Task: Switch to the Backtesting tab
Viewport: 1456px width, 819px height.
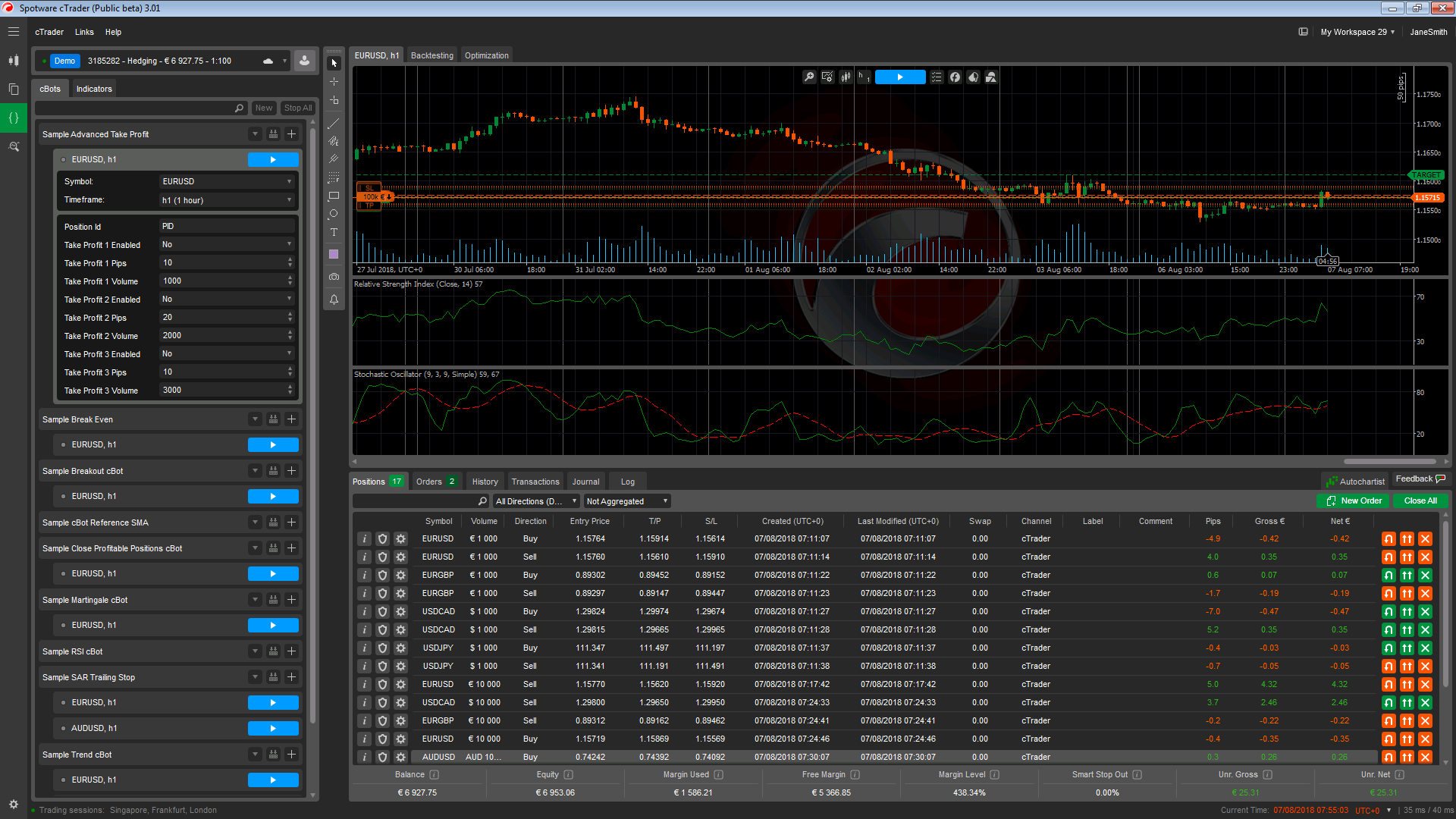Action: pyautogui.click(x=432, y=55)
